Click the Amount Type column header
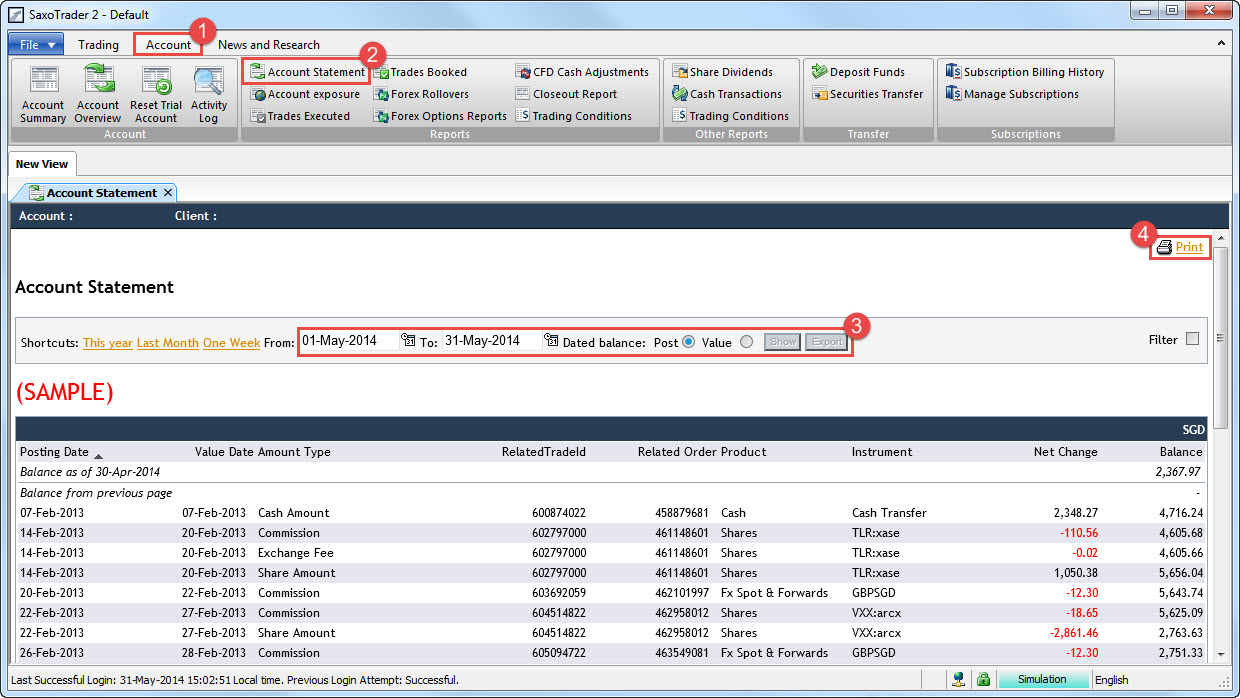 click(294, 452)
